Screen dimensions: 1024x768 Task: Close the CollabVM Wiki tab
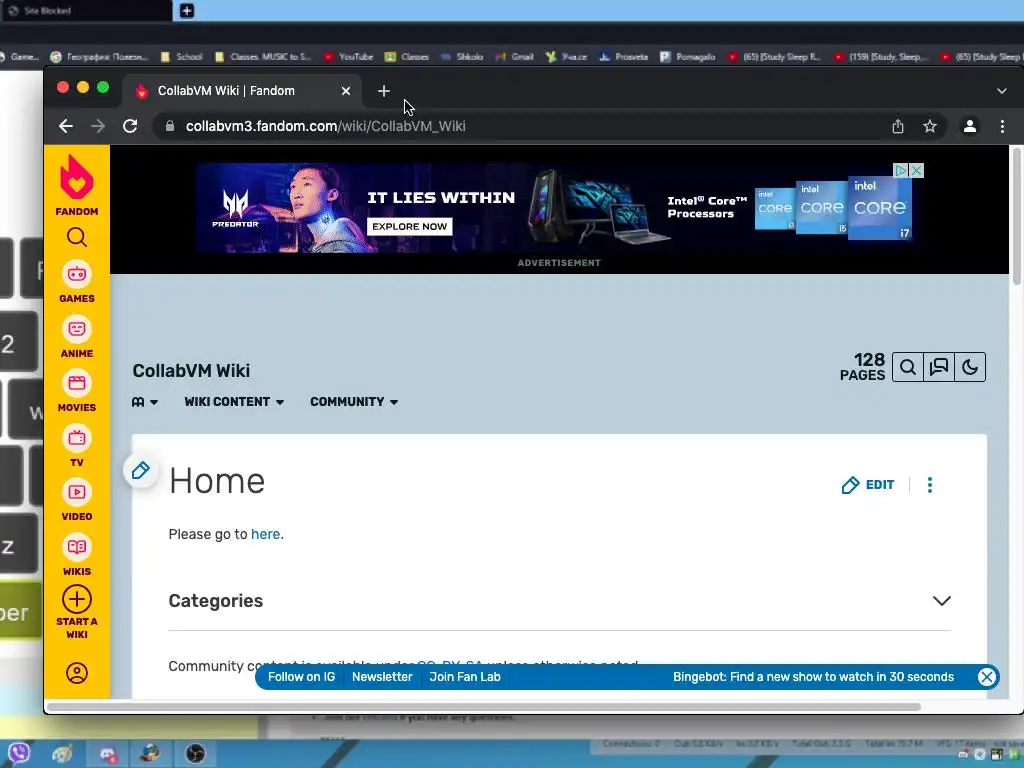(x=346, y=91)
